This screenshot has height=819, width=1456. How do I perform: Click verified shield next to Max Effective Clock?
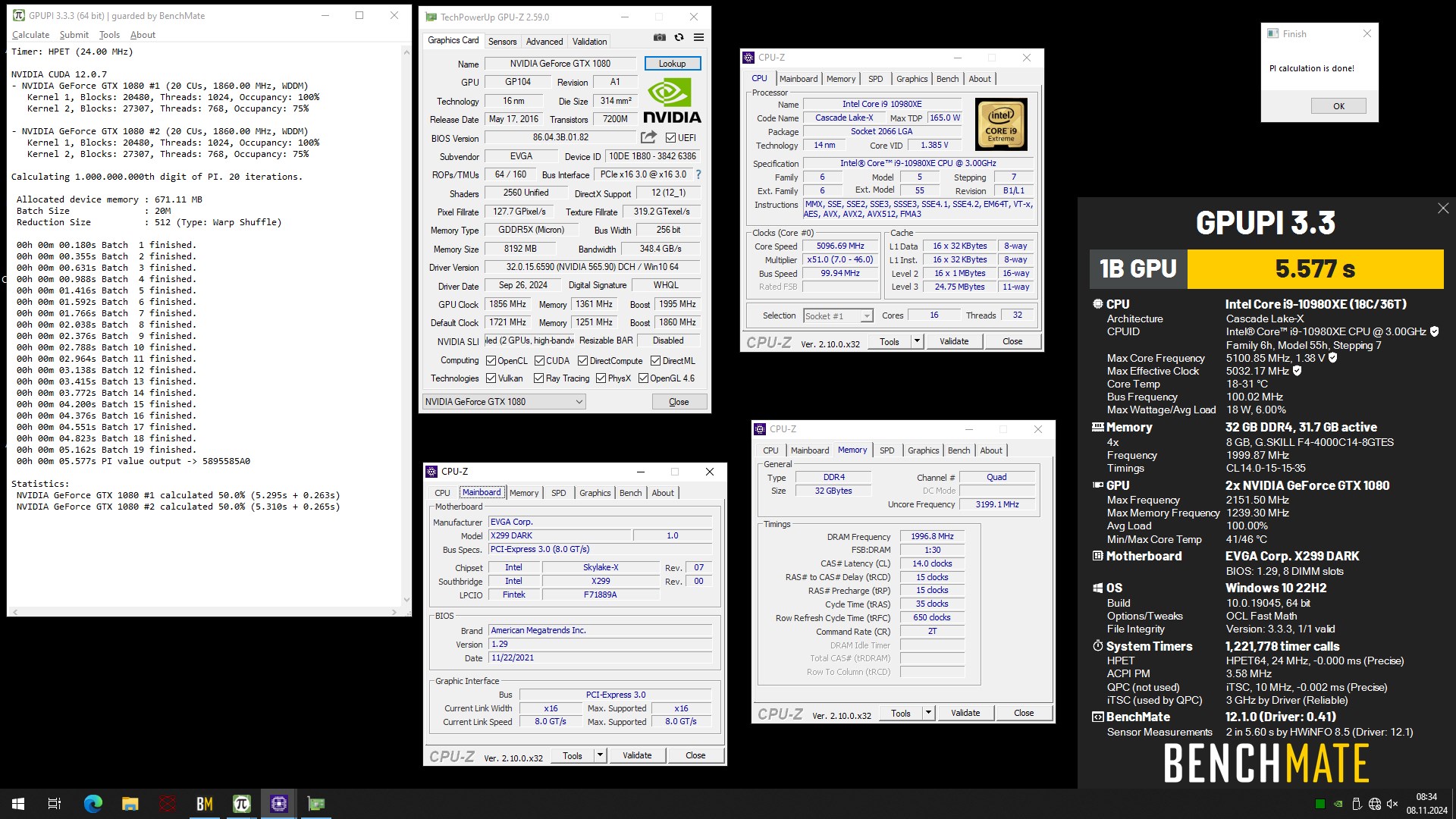tap(1298, 371)
